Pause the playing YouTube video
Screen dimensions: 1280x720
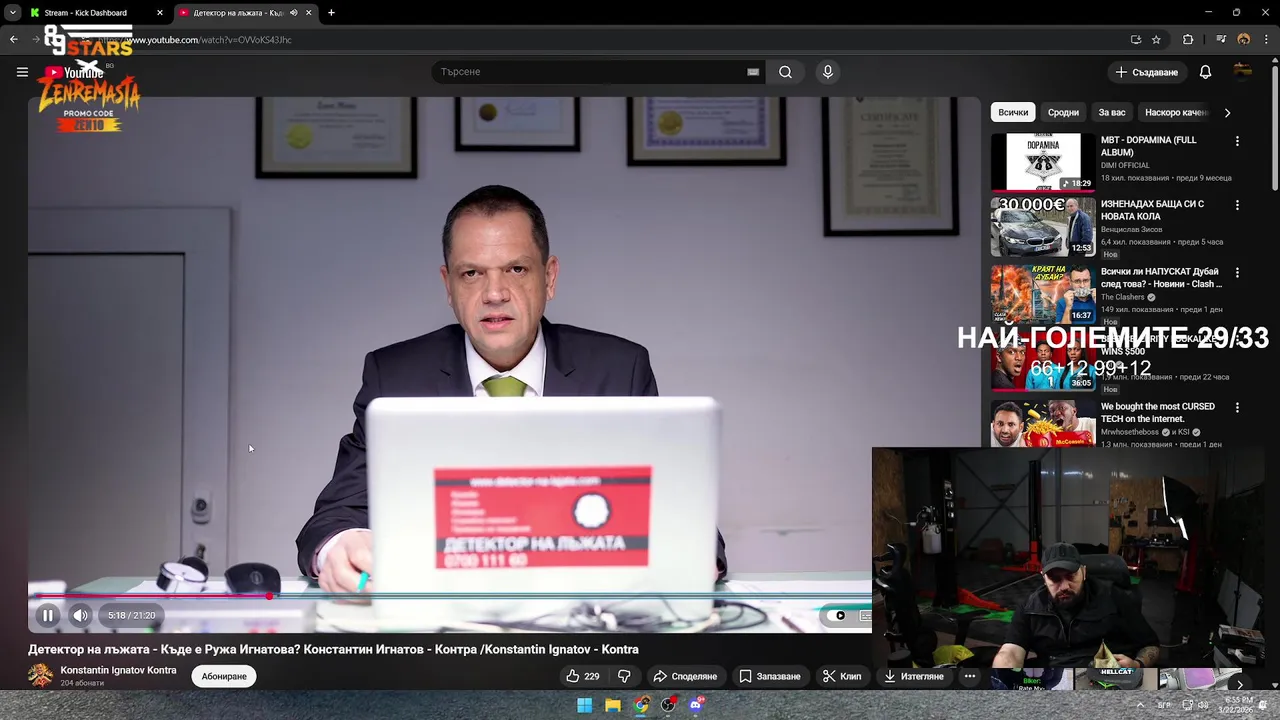(47, 615)
